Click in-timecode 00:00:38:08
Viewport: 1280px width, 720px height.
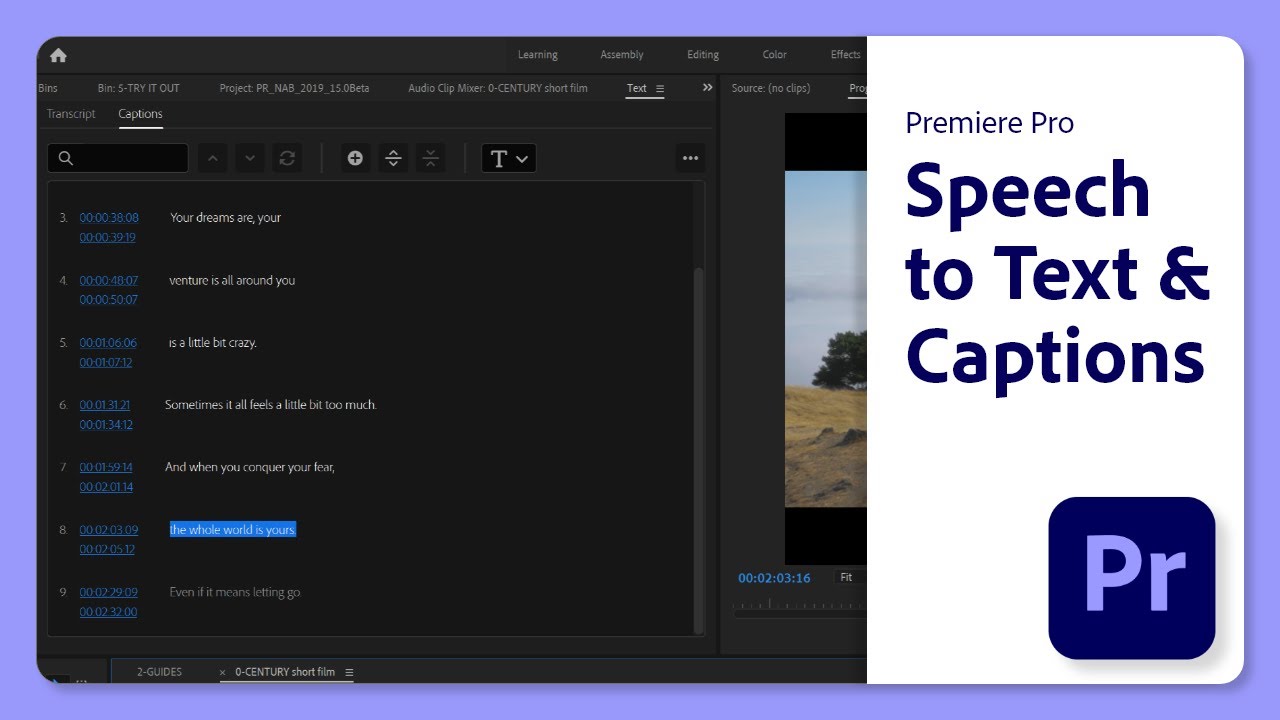pyautogui.click(x=109, y=218)
